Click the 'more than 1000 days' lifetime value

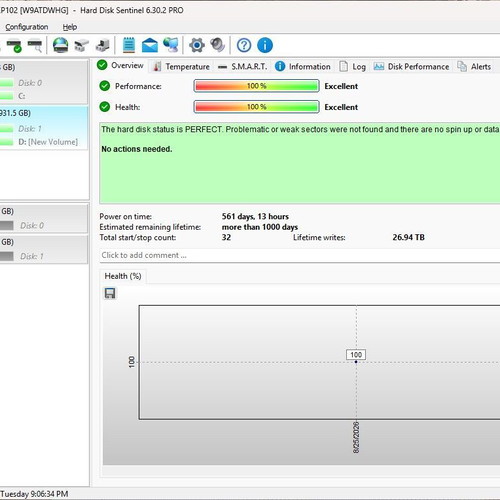coord(260,227)
